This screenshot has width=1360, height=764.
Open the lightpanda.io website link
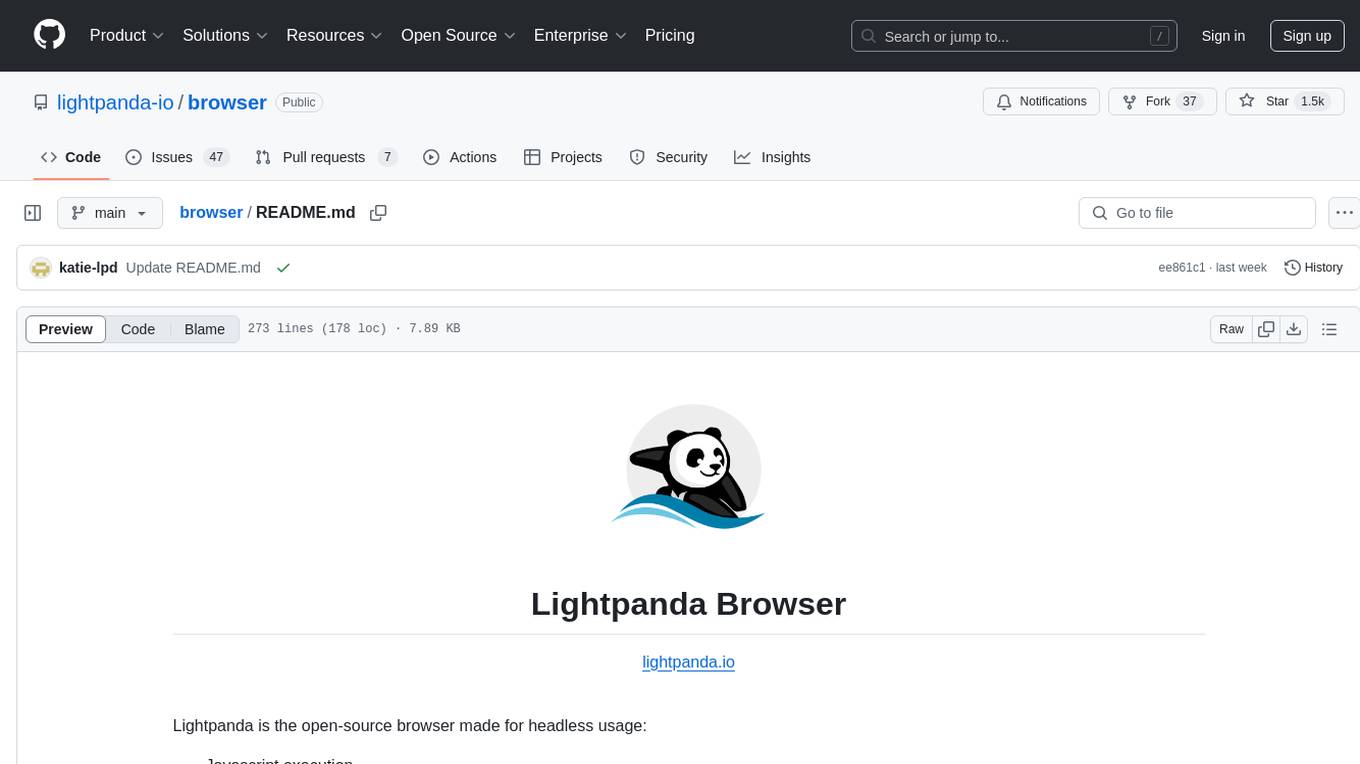tap(688, 662)
